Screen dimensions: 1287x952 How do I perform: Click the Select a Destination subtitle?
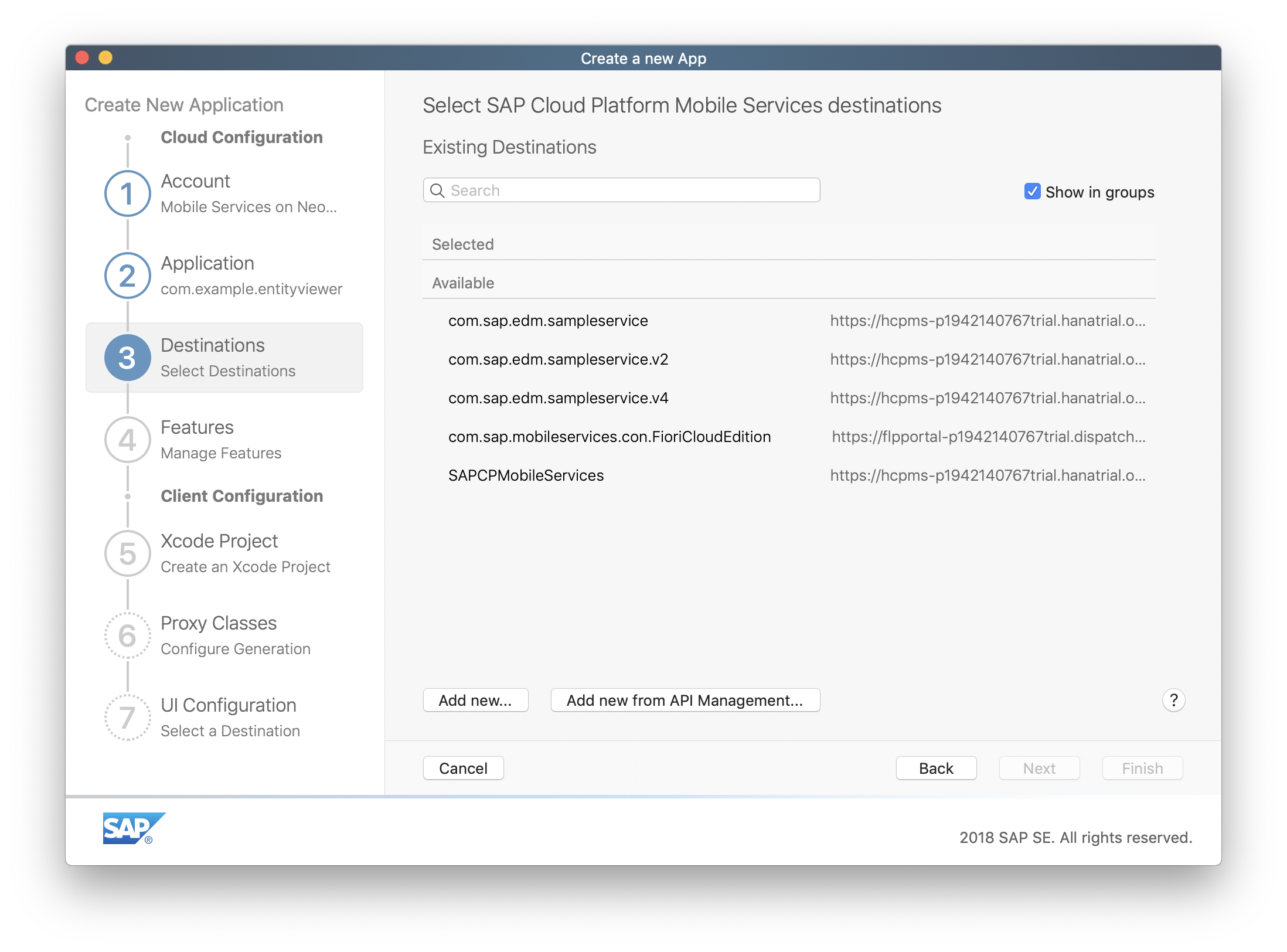230,731
